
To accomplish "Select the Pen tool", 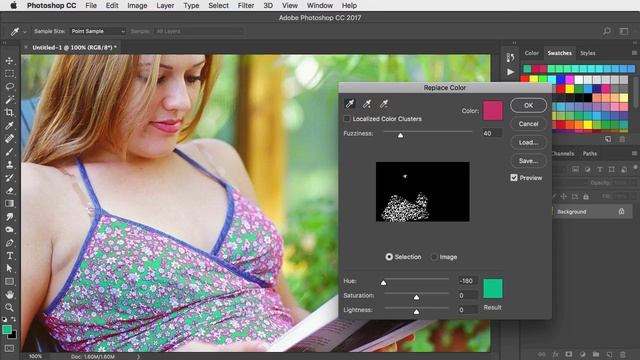I will pos(9,243).
